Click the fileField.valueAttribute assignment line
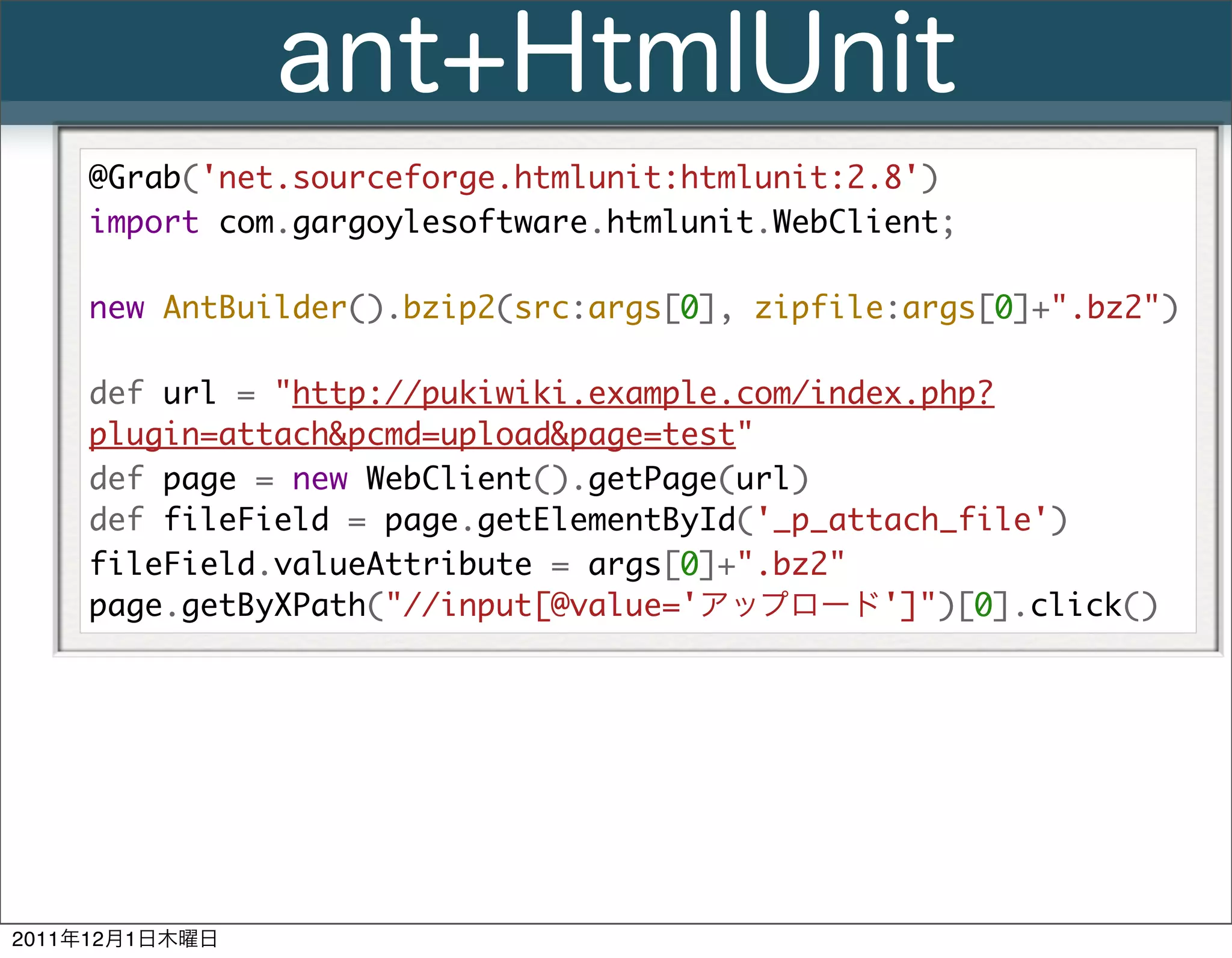This screenshot has height=958, width=1232. (467, 565)
